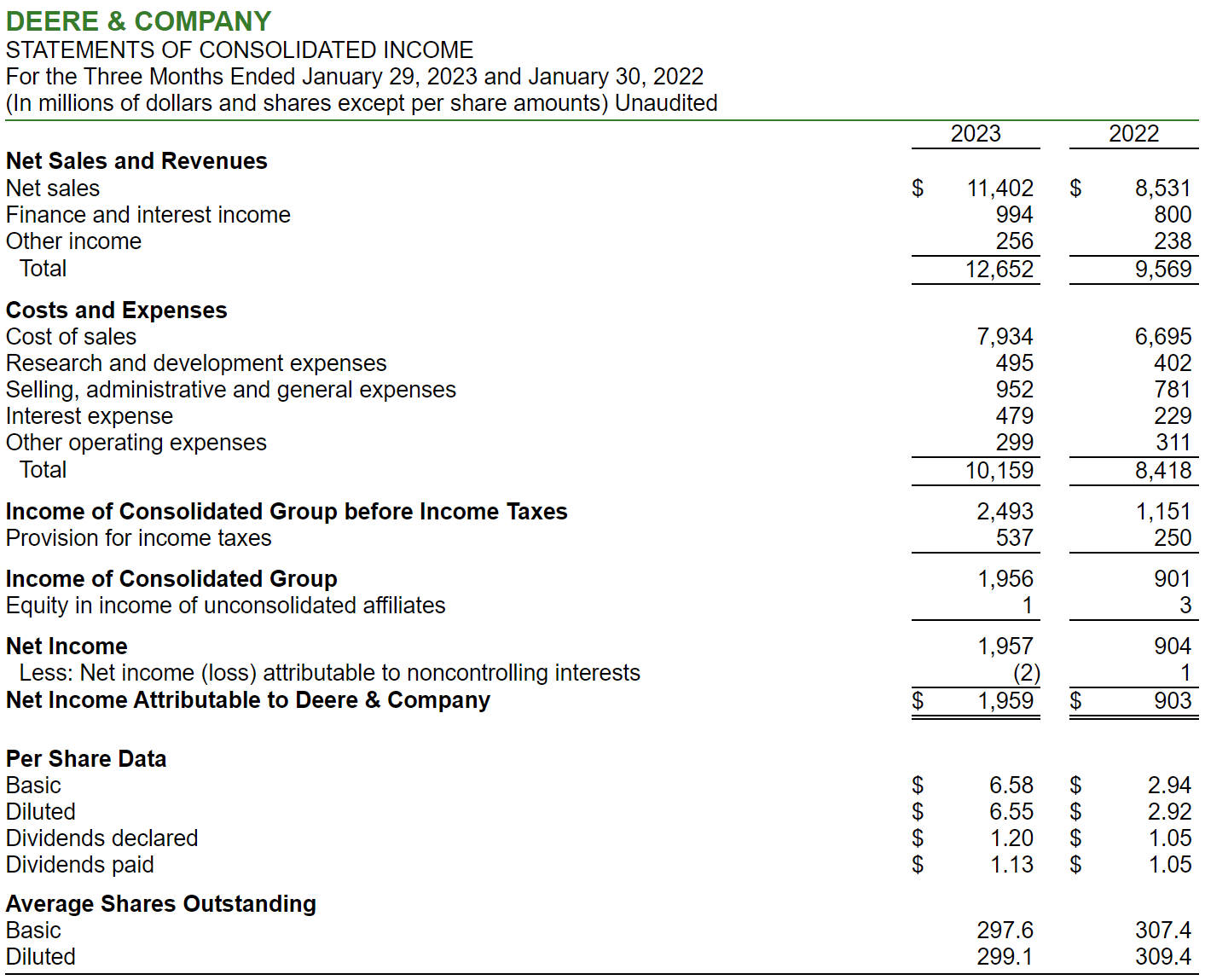Click Interest expense value 479
Image resolution: width=1205 pixels, height=980 pixels.
(x=1014, y=415)
